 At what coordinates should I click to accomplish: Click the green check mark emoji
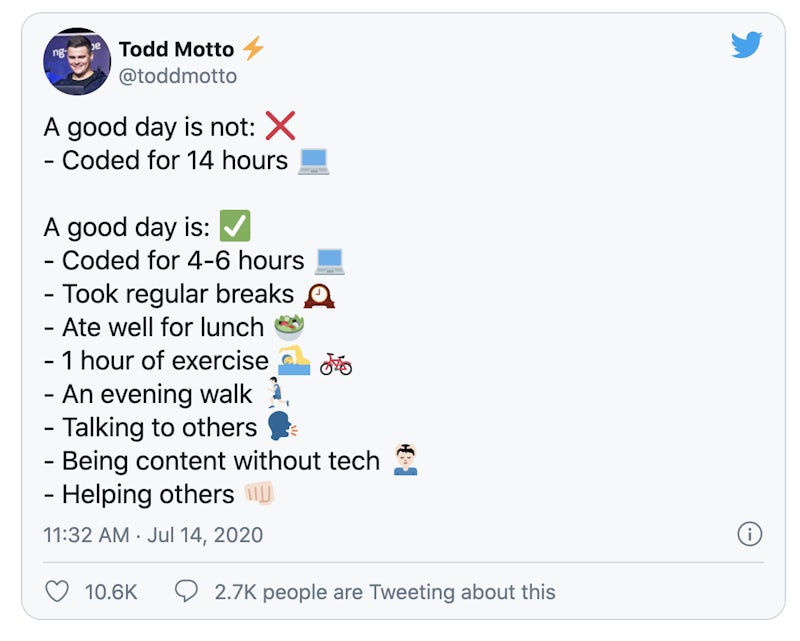coord(234,227)
